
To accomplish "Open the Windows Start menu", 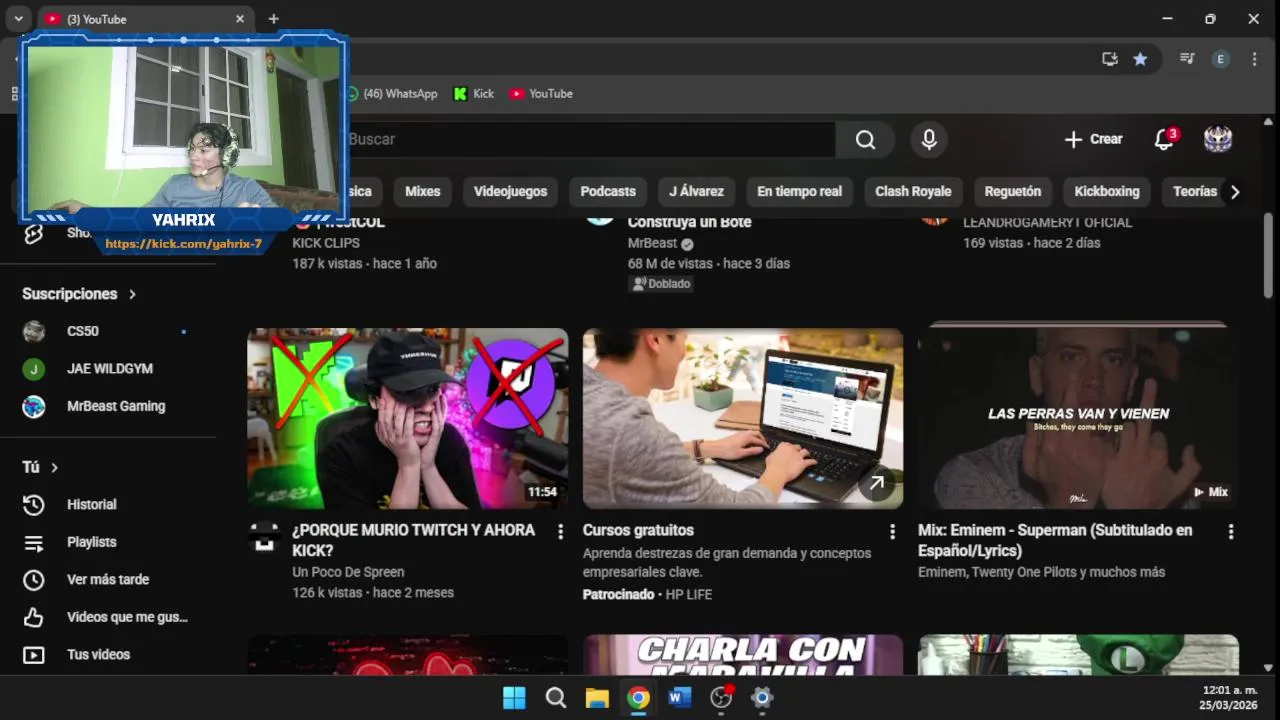I will click(514, 698).
